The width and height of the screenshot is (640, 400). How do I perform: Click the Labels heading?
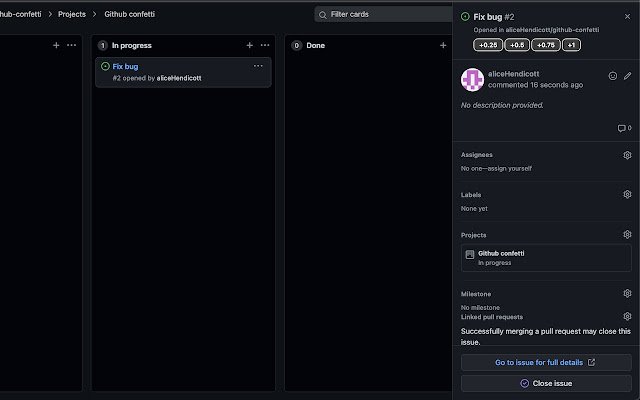click(471, 195)
